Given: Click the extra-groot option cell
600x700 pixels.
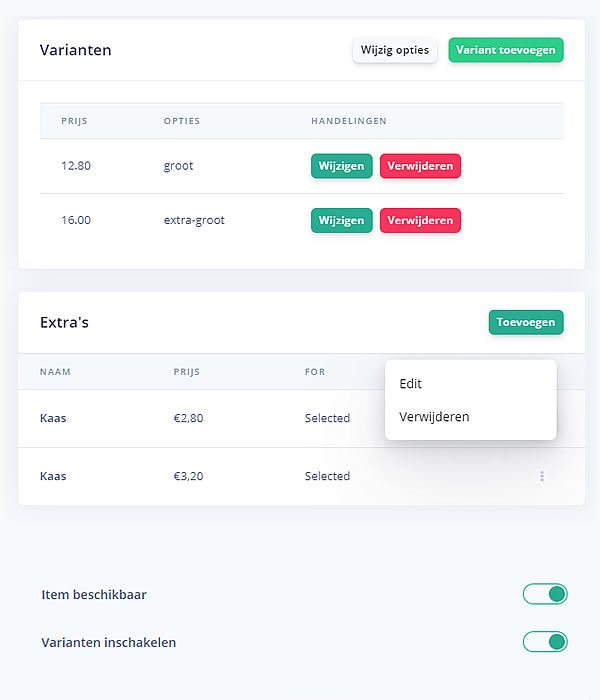Looking at the screenshot, I should click(194, 220).
